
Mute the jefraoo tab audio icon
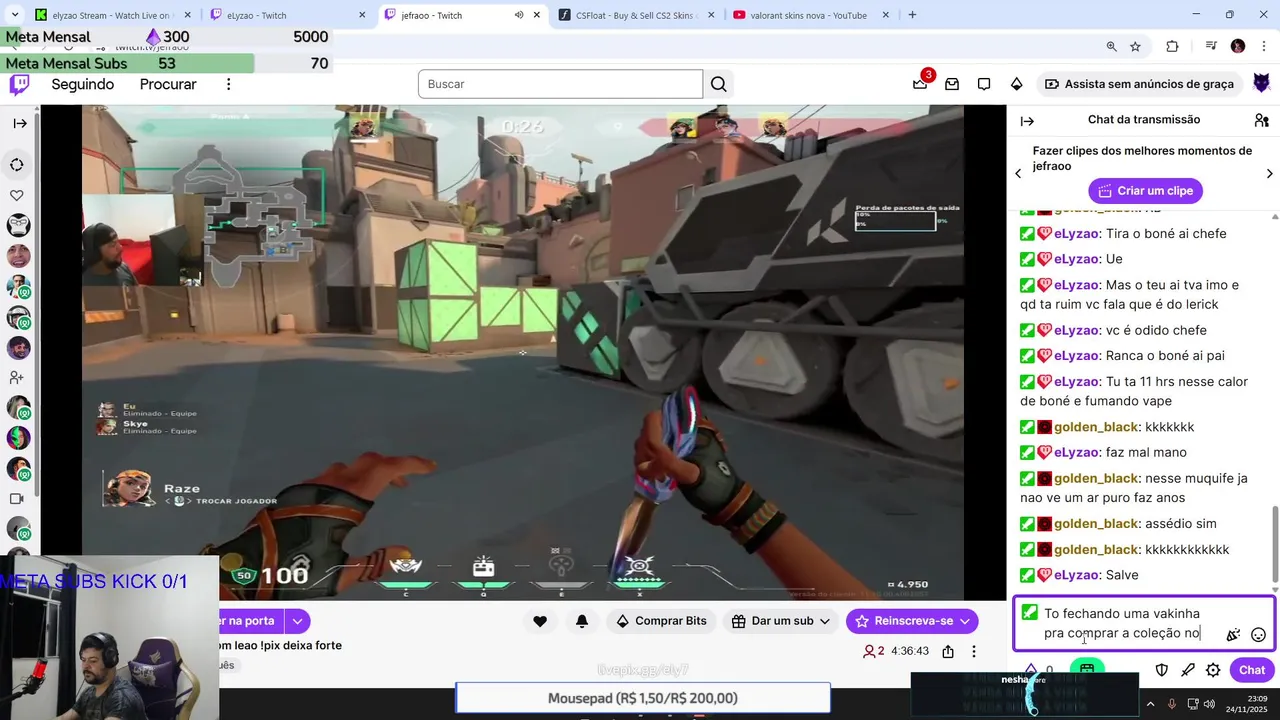[519, 15]
